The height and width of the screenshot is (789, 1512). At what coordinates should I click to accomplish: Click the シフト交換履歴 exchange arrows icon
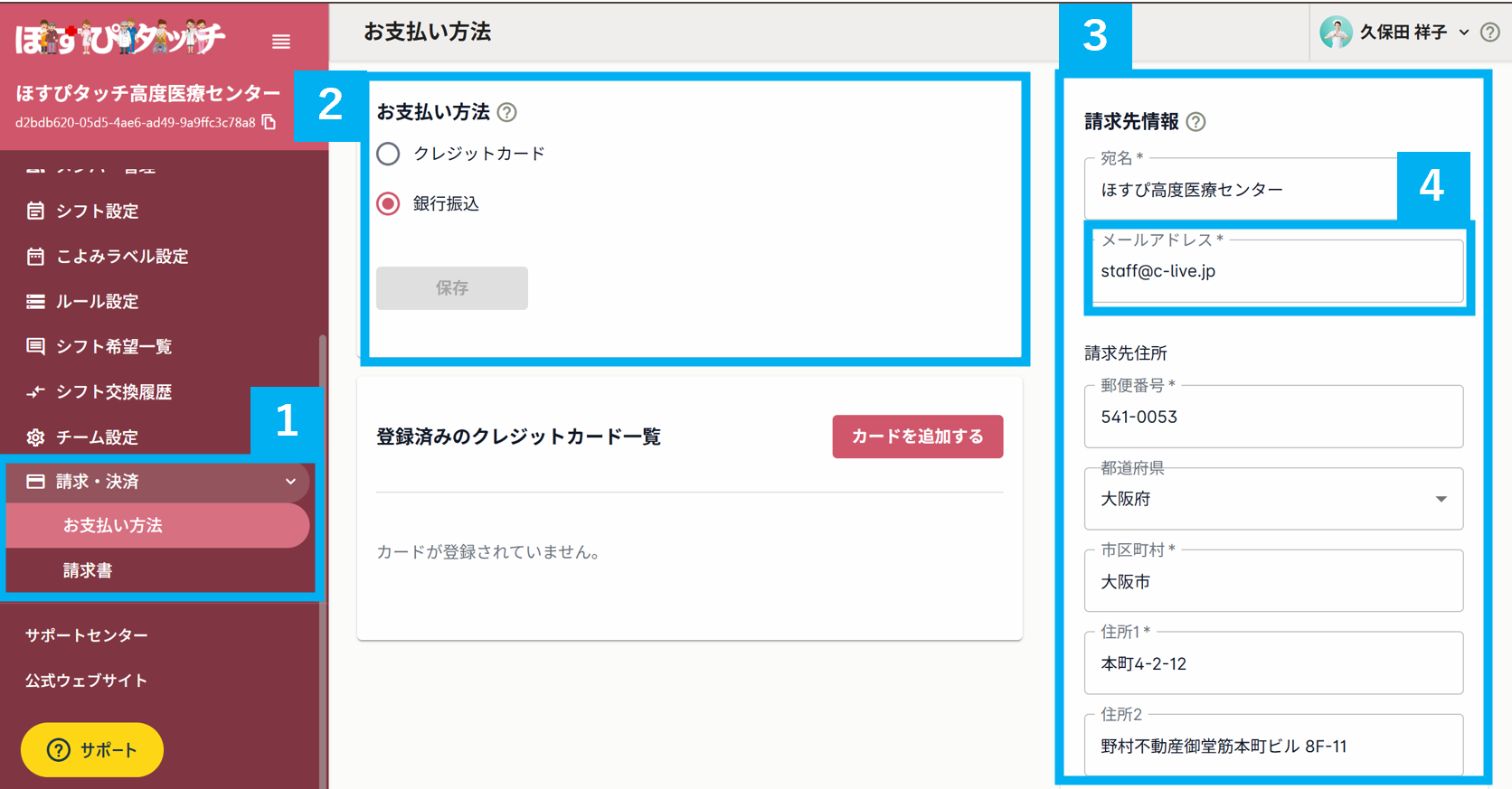35,391
